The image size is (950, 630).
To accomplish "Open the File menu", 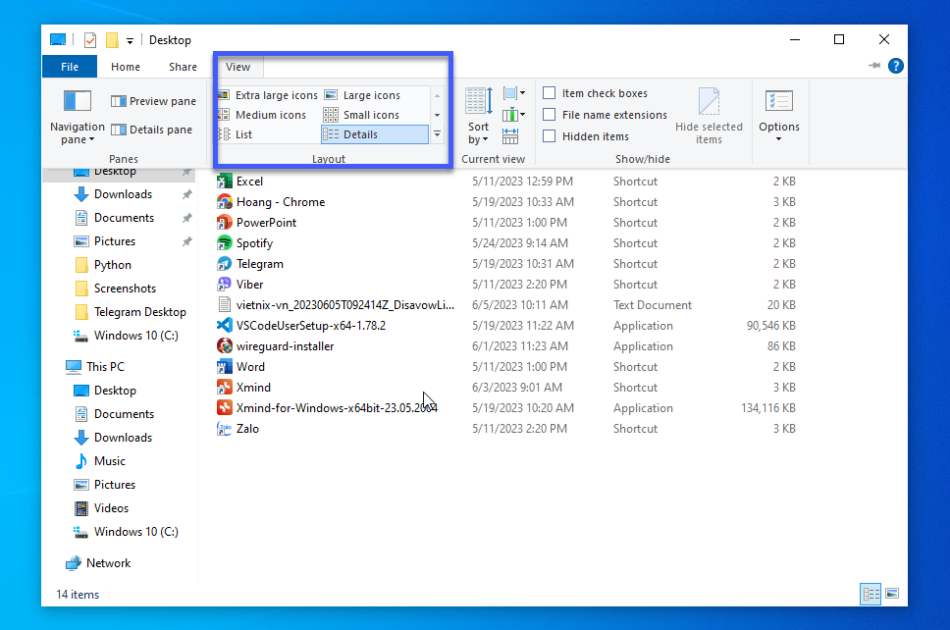I will 68,66.
